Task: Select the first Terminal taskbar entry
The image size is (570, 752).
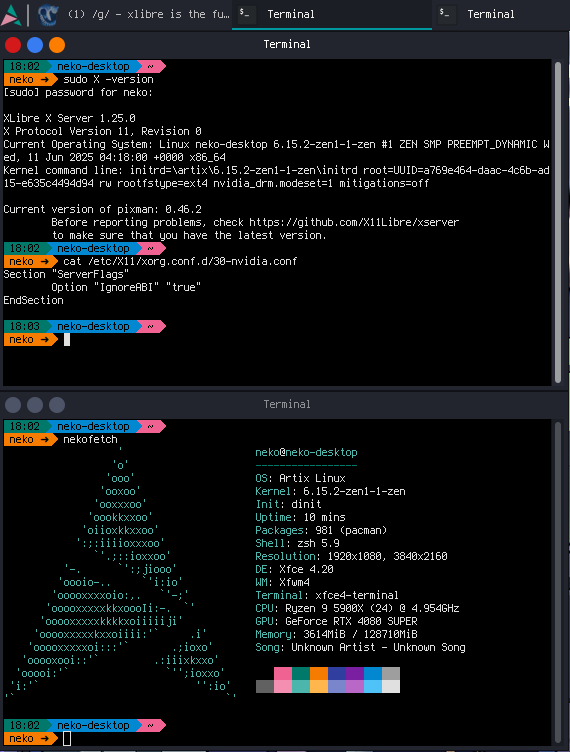Action: 332,14
